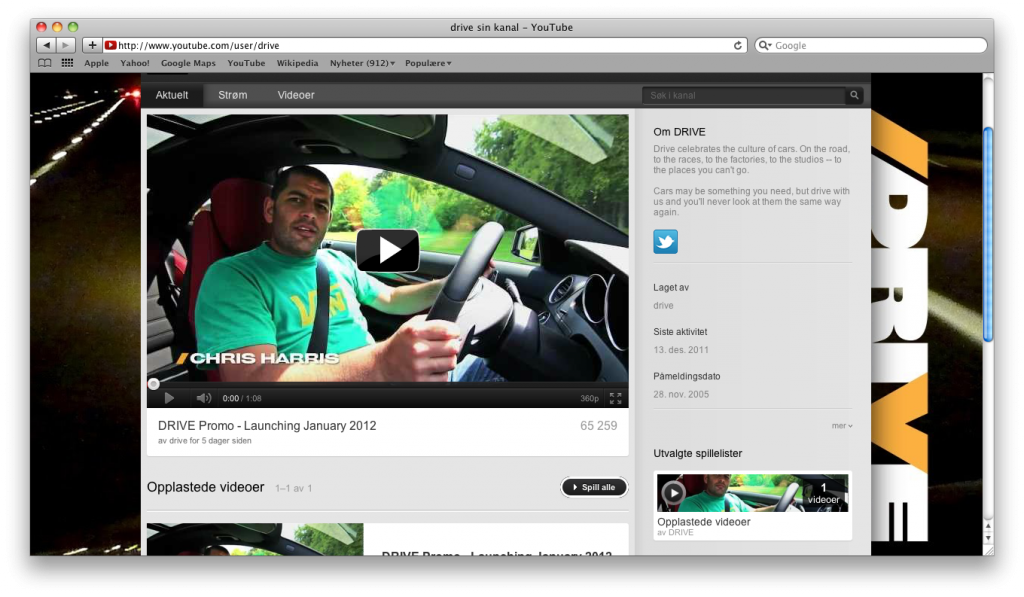Switch to the Videoer tab
Viewport: 1024px width, 597px height.
click(296, 95)
